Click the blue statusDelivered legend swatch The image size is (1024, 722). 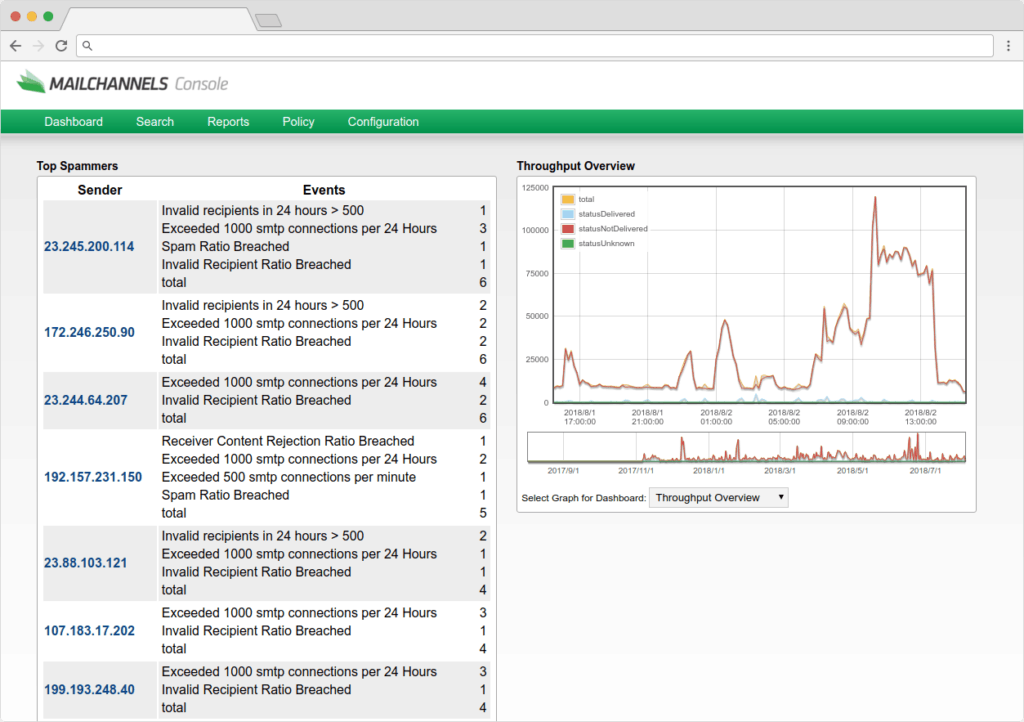(568, 214)
